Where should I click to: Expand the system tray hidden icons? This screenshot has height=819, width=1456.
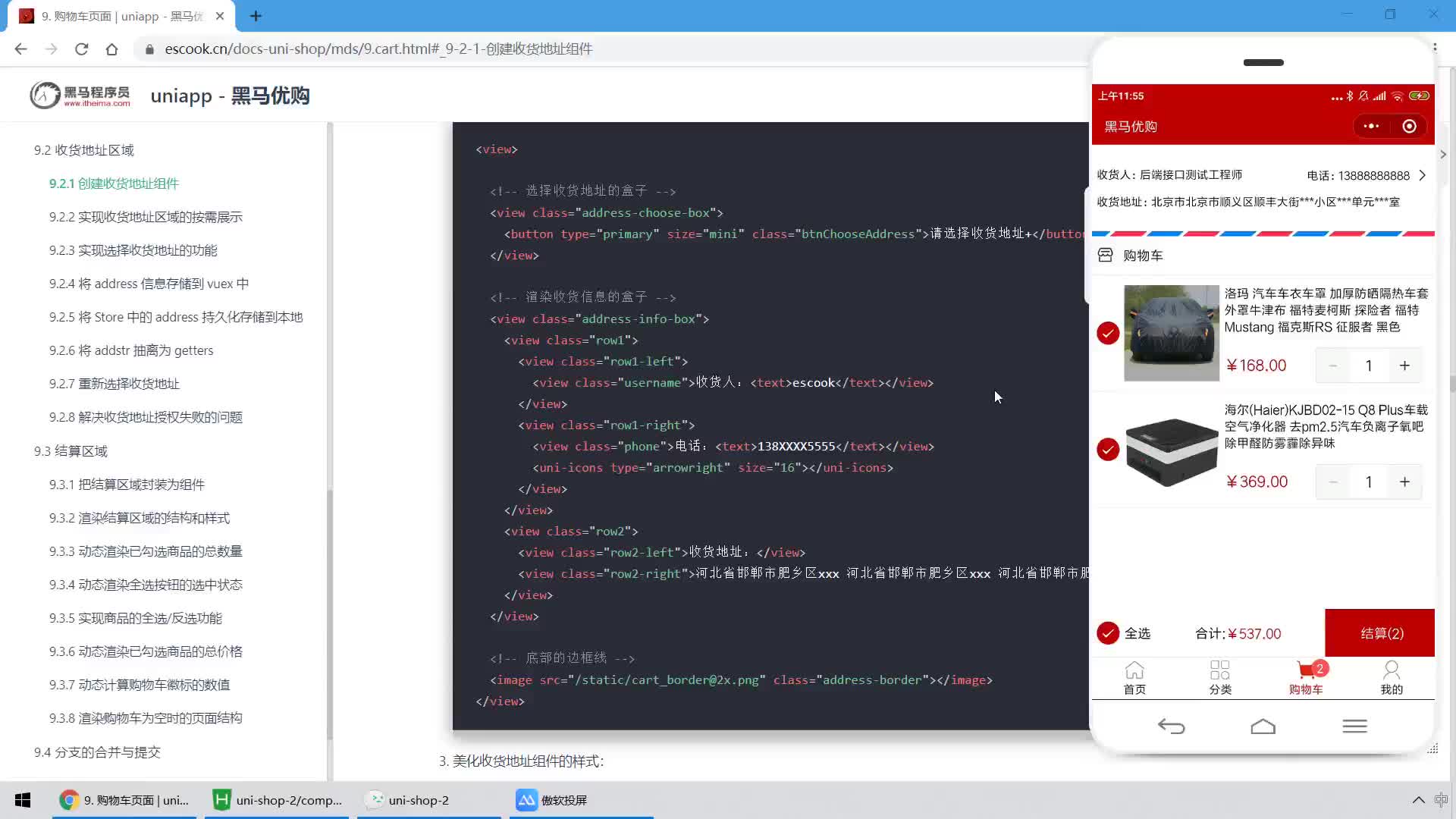pyautogui.click(x=1418, y=800)
